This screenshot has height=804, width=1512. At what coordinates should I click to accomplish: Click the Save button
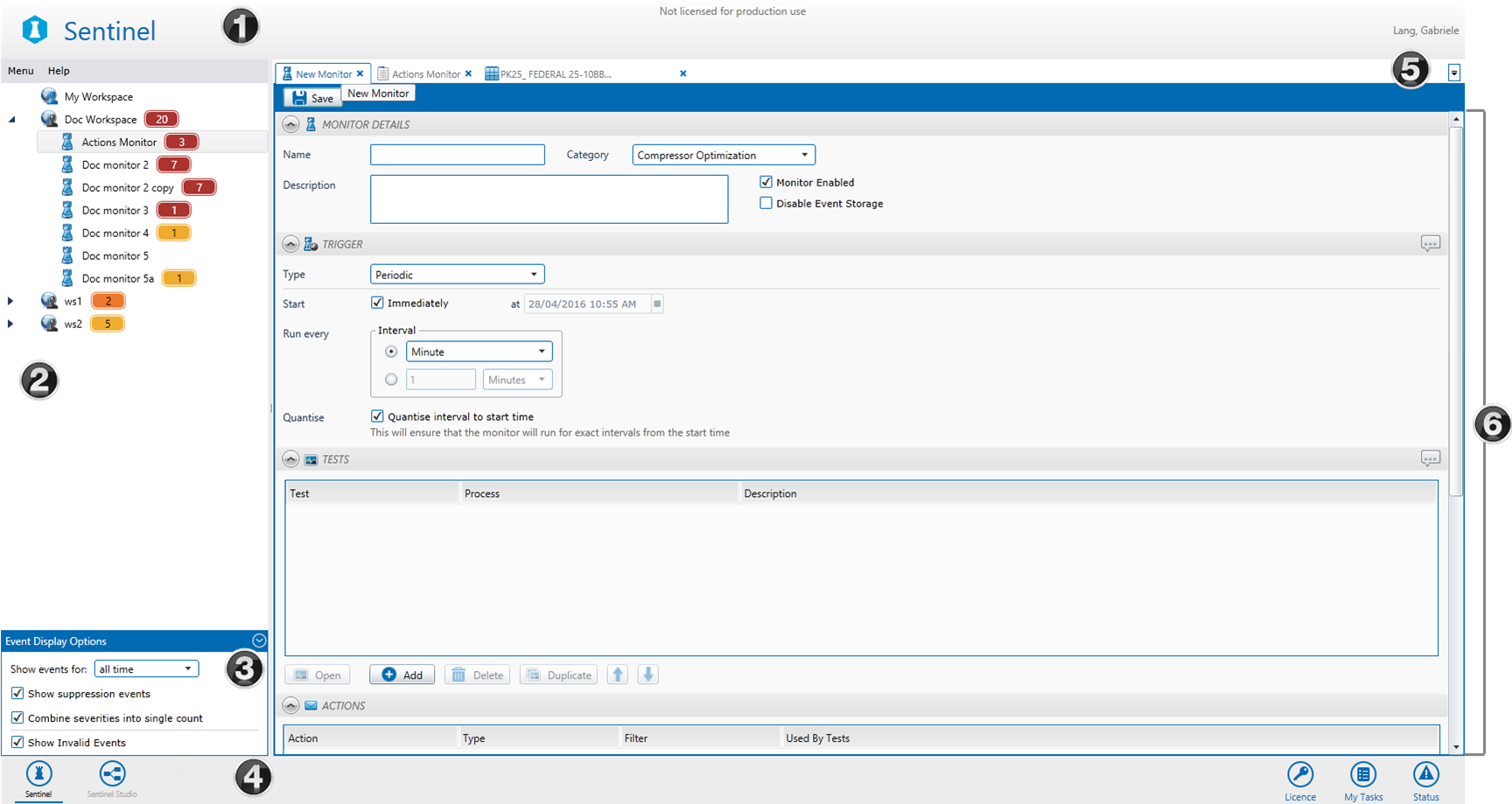313,98
